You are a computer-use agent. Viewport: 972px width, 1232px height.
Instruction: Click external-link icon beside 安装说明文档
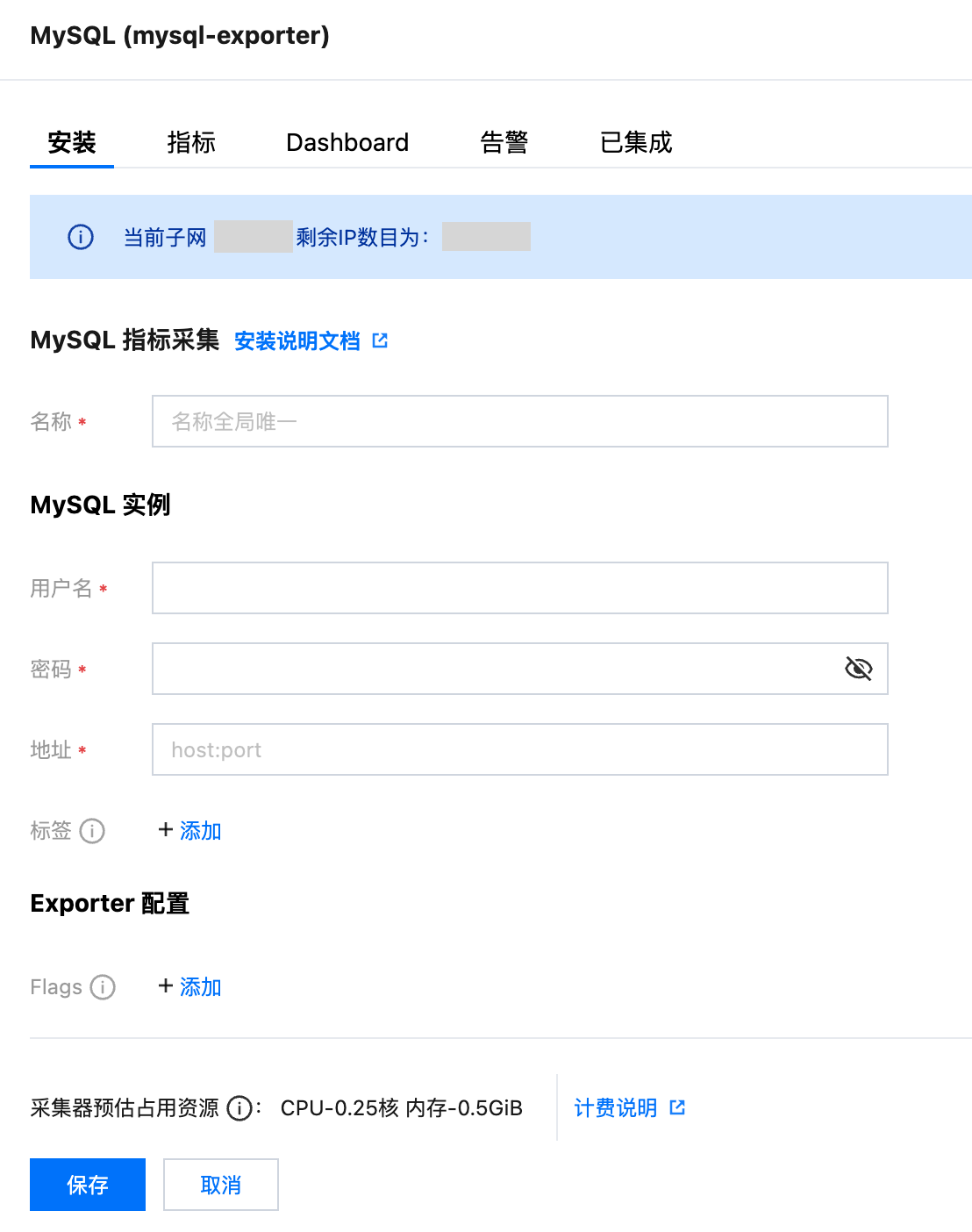pos(380,340)
